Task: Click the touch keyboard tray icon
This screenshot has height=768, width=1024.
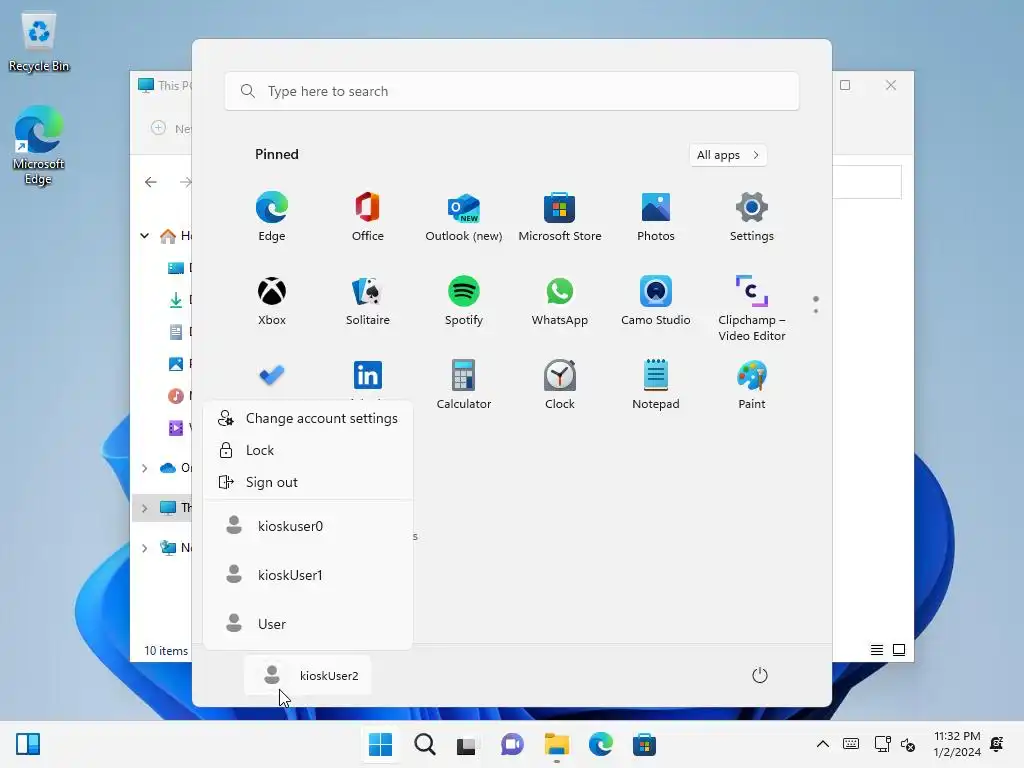Action: pyautogui.click(x=851, y=744)
